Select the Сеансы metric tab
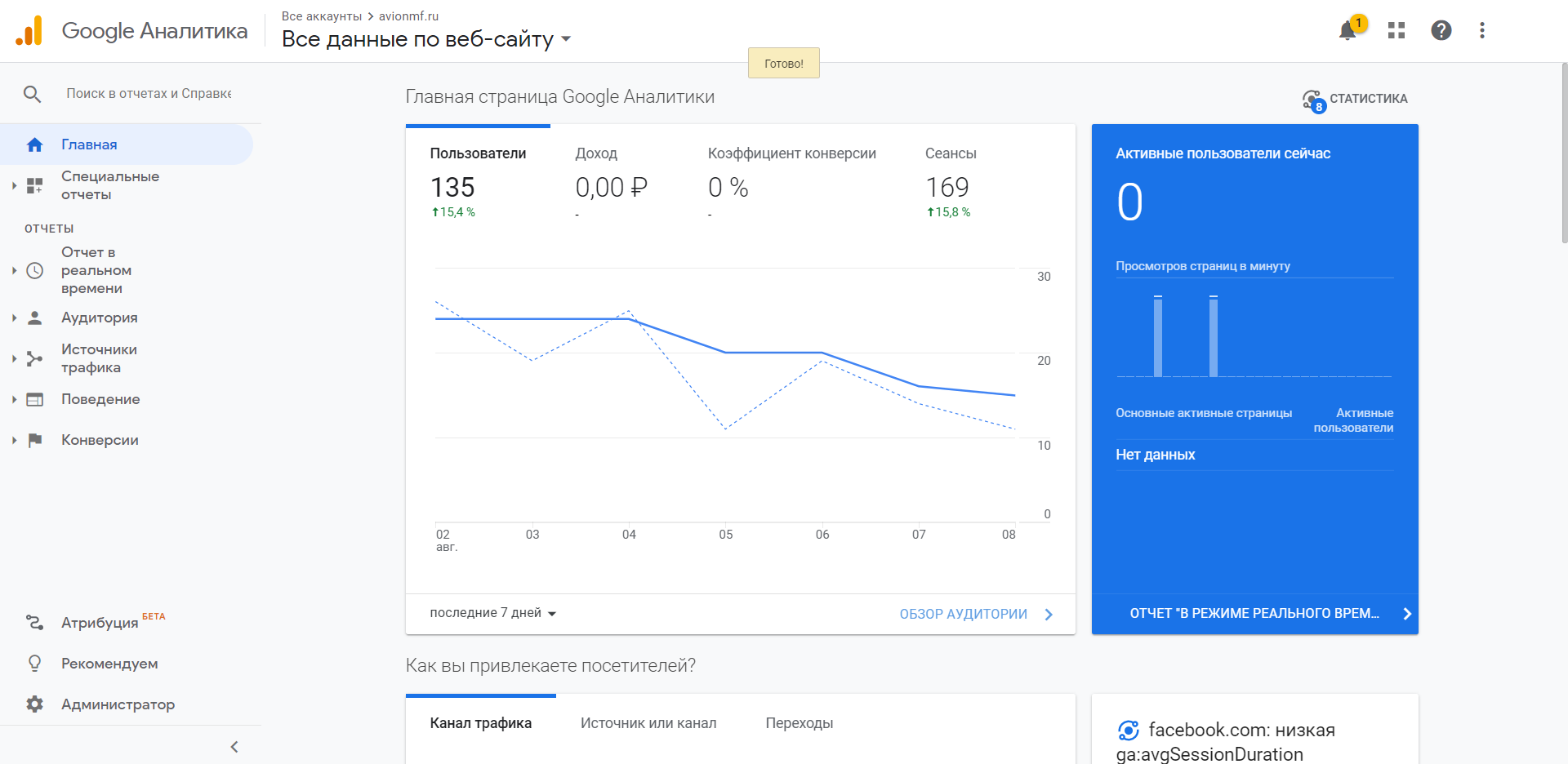Viewport: 1568px width, 764px height. tap(951, 183)
